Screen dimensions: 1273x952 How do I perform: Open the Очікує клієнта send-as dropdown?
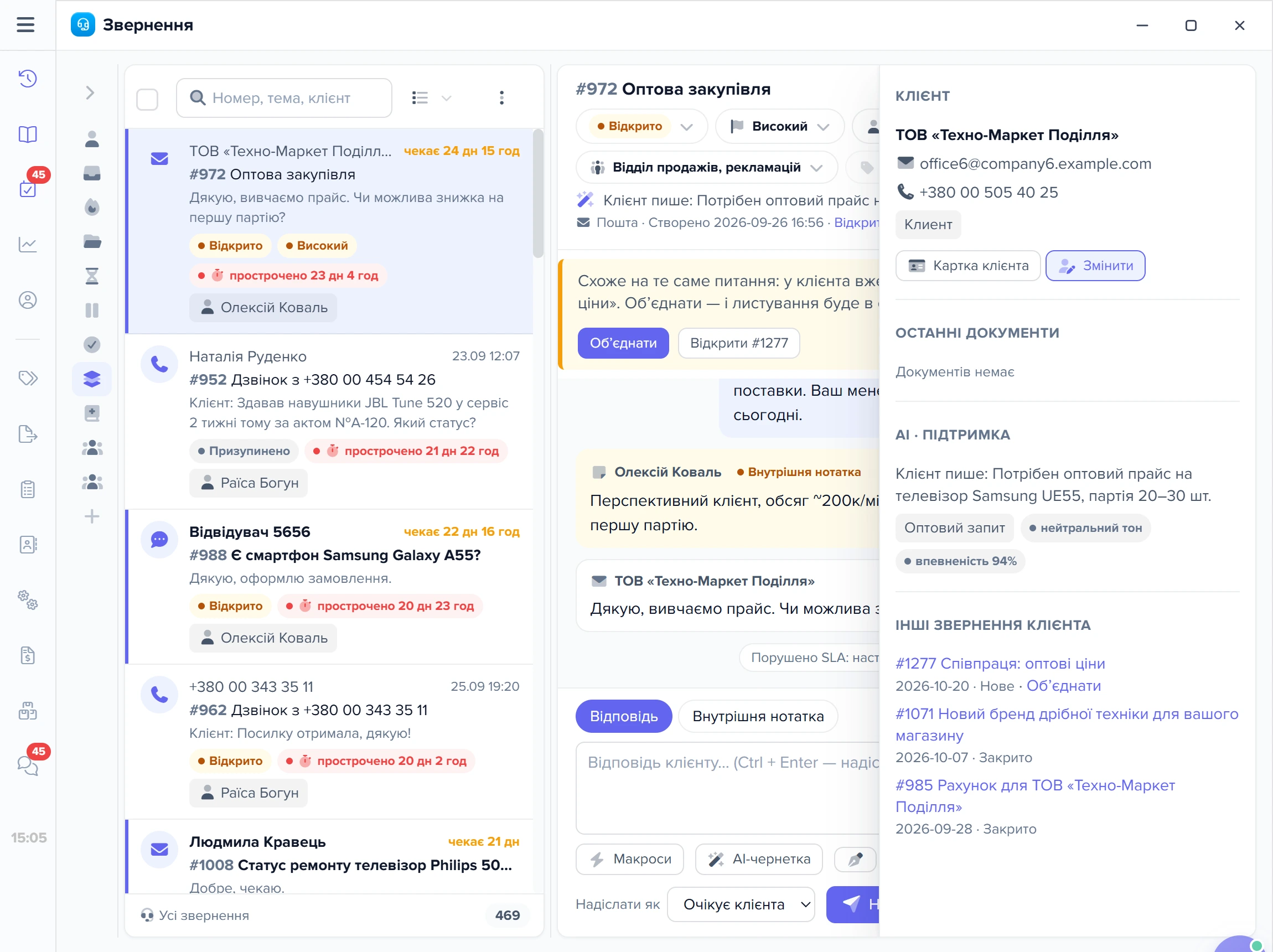(741, 905)
